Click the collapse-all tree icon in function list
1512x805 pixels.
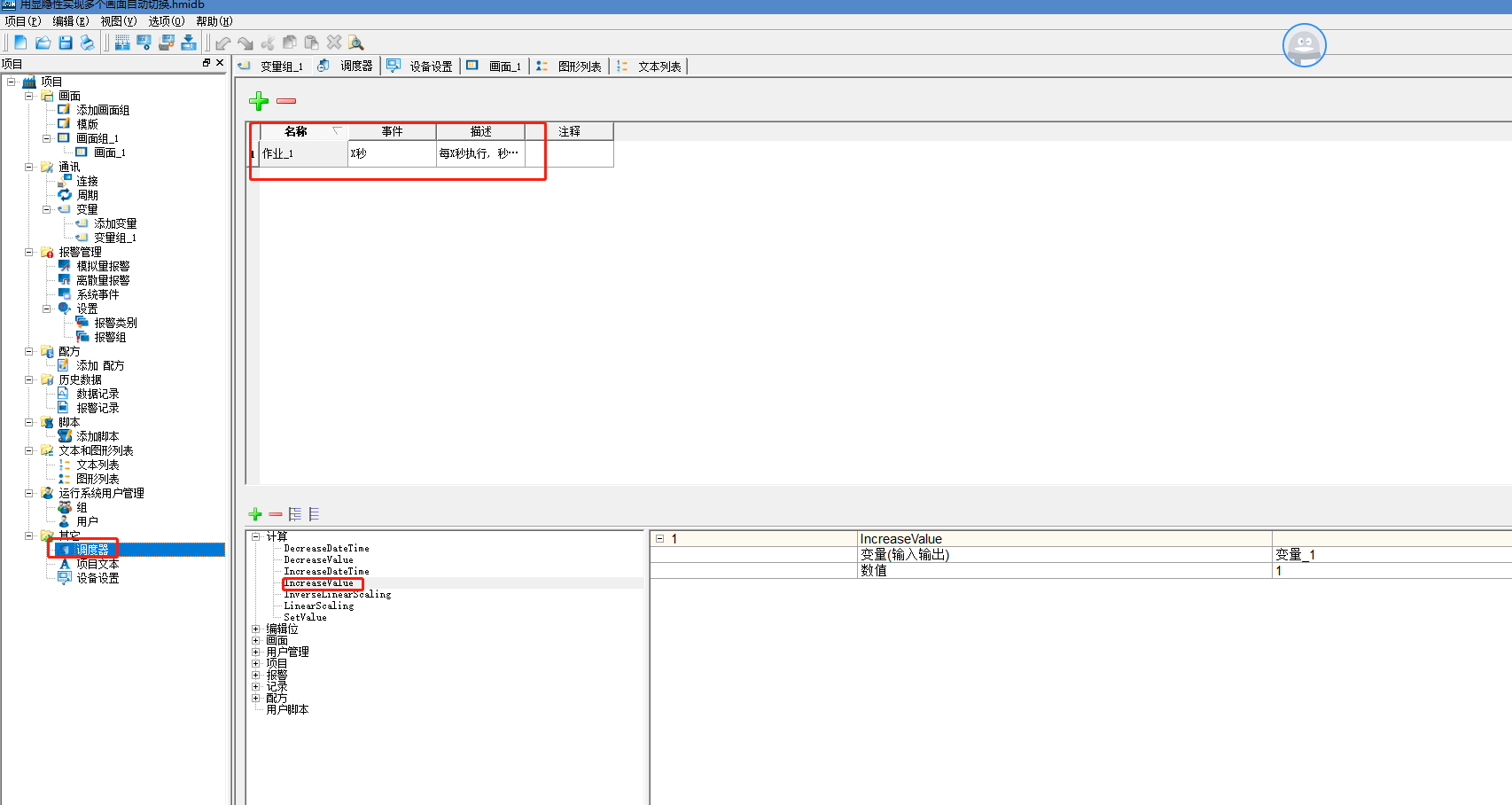pyautogui.click(x=315, y=514)
